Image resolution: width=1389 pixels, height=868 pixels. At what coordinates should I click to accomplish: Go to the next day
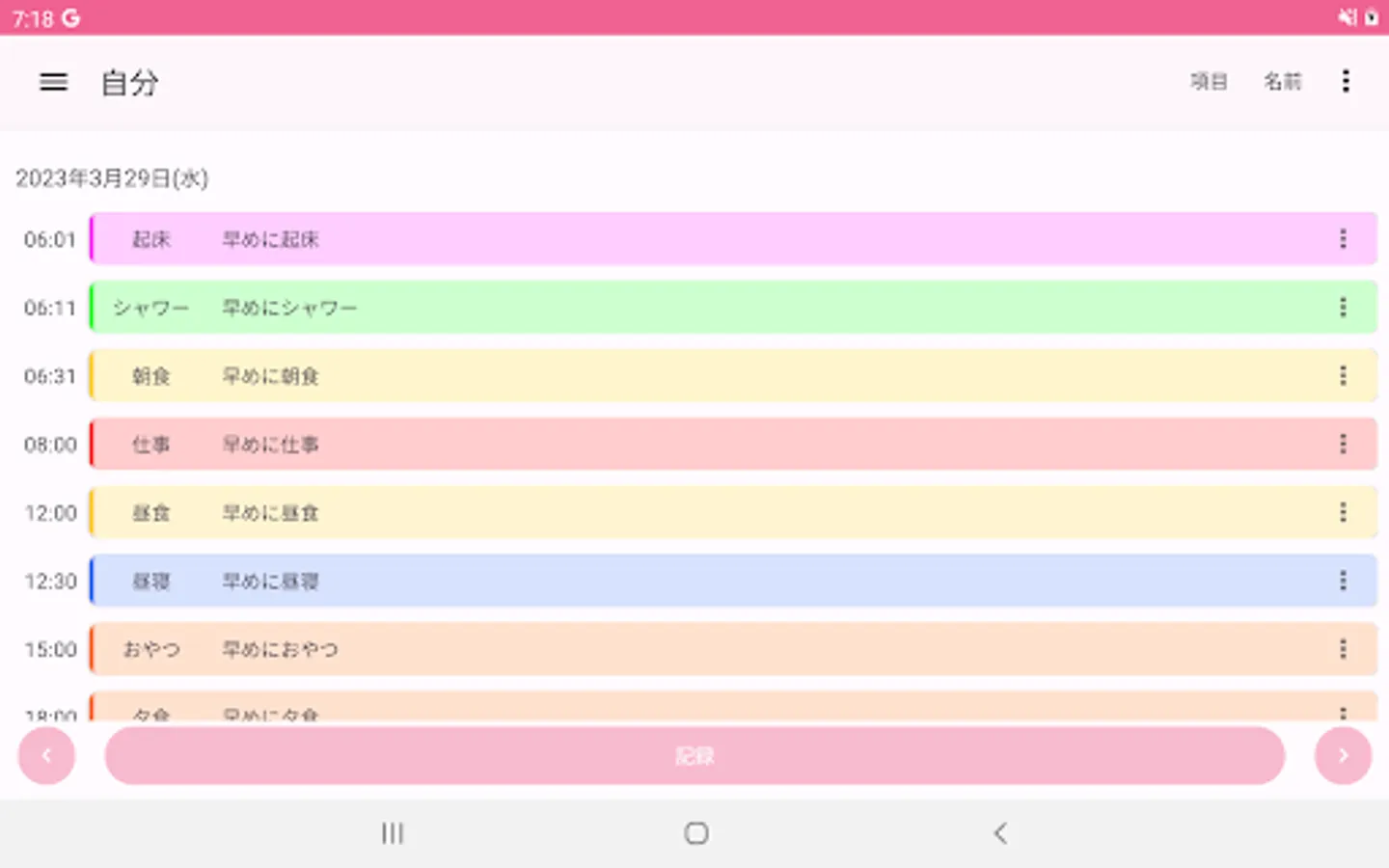pos(1343,756)
